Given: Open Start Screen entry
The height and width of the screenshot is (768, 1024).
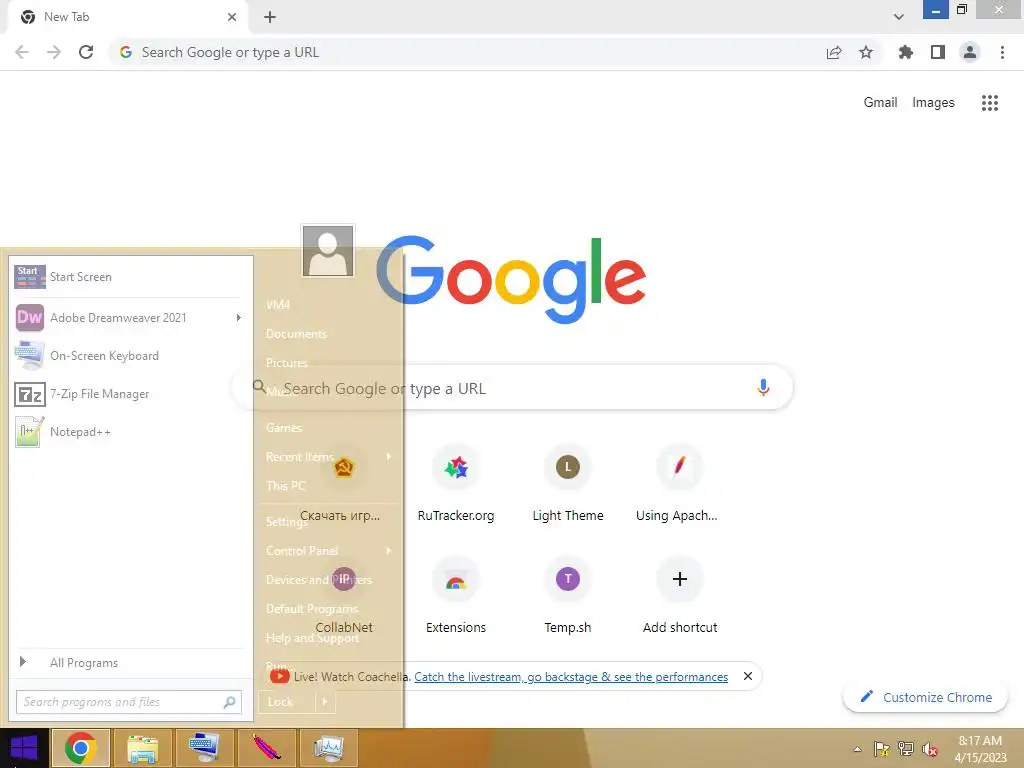Looking at the screenshot, I should pos(121,277).
